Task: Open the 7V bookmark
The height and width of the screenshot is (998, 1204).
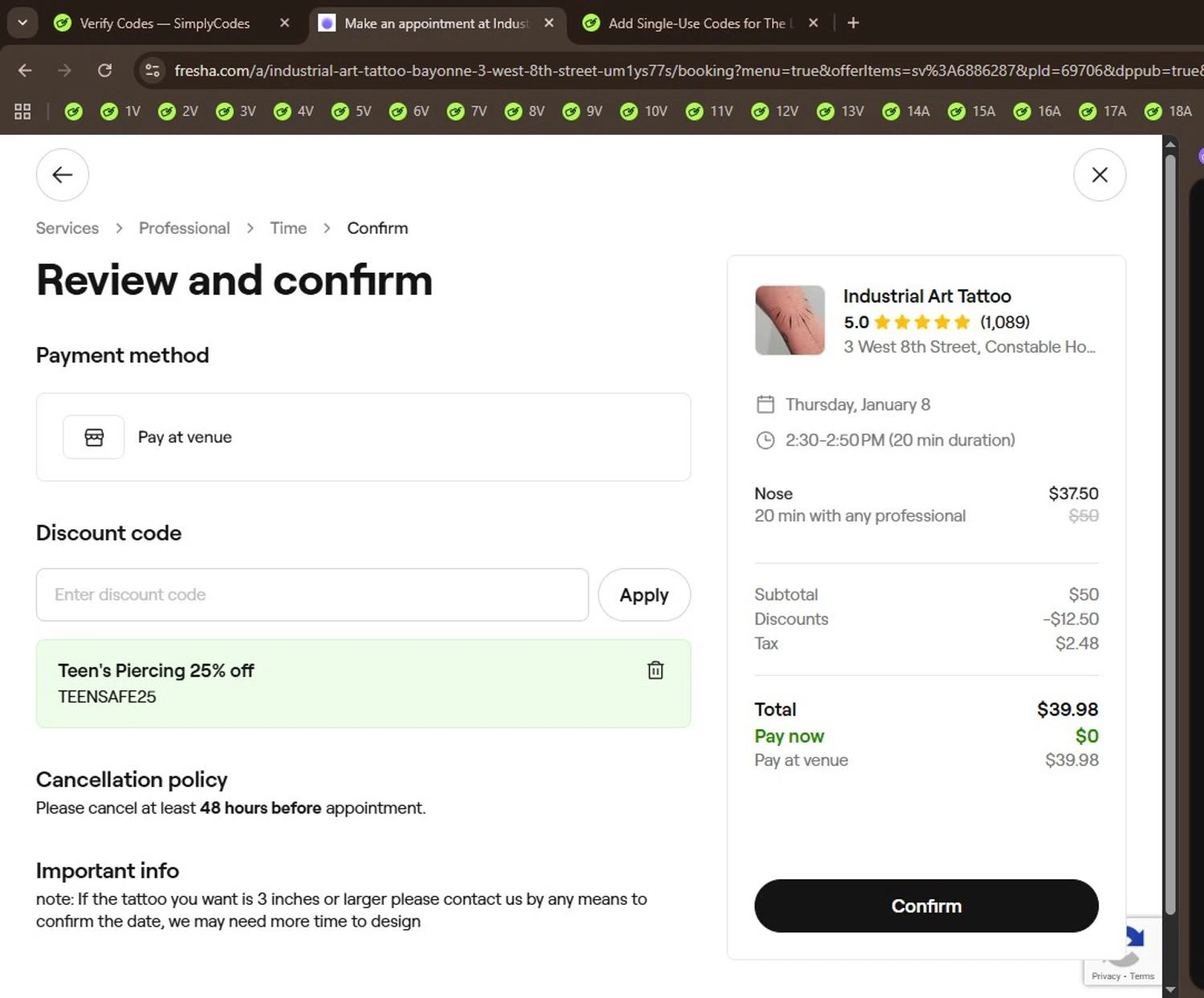Action: (x=467, y=112)
